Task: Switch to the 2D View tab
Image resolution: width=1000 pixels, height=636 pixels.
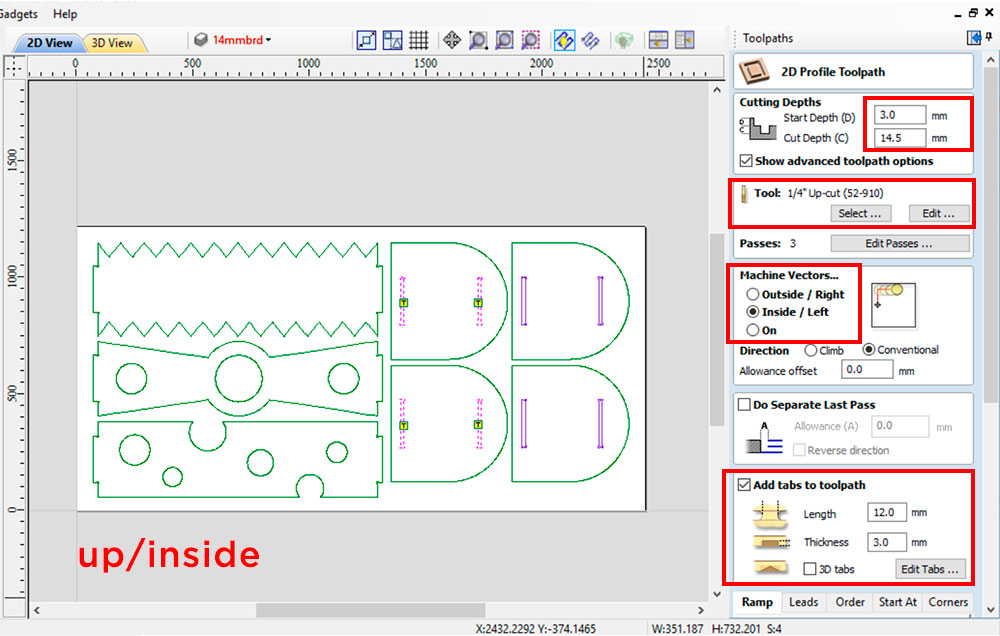Action: (x=49, y=43)
